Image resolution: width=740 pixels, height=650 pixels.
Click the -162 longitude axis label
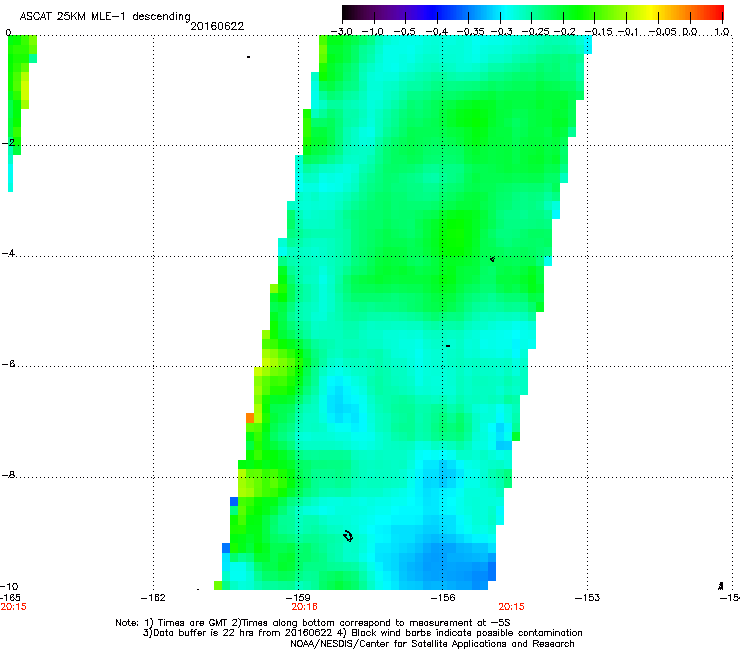153,598
